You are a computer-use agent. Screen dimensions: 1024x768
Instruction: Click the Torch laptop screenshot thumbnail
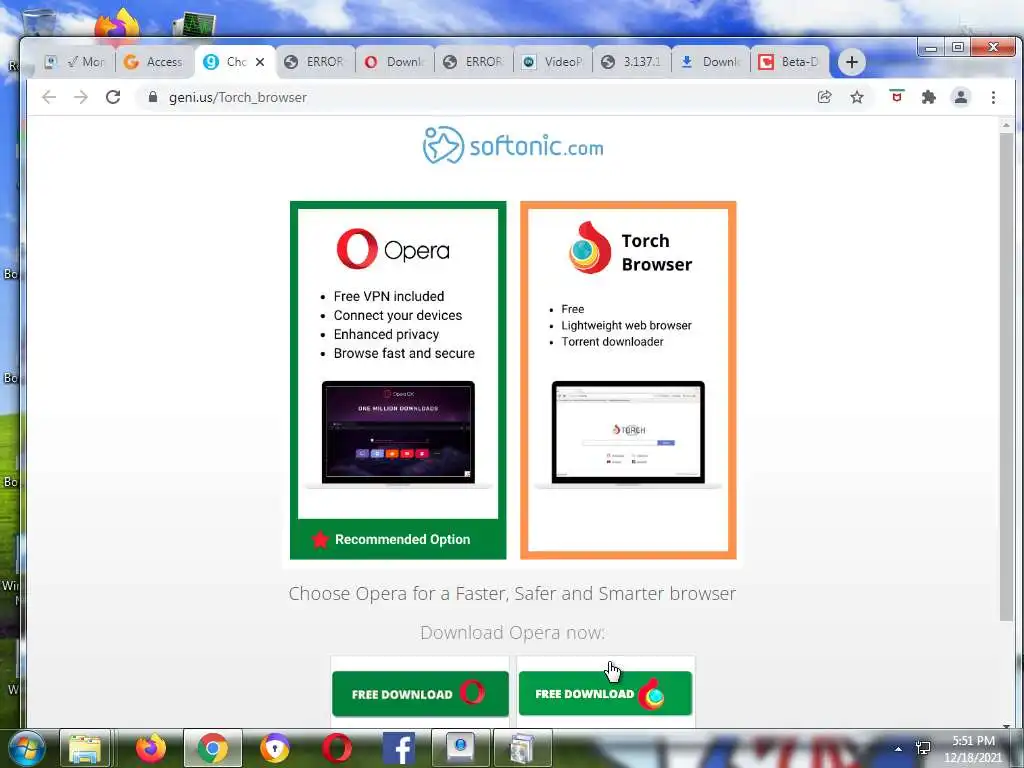[x=628, y=434]
